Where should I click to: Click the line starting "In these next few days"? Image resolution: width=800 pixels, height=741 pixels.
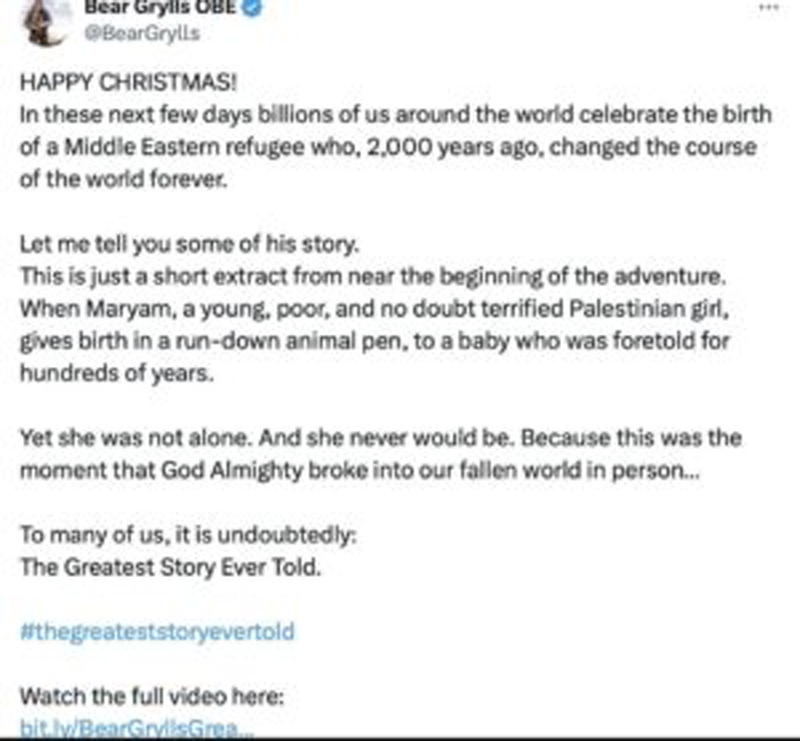[x=395, y=114]
